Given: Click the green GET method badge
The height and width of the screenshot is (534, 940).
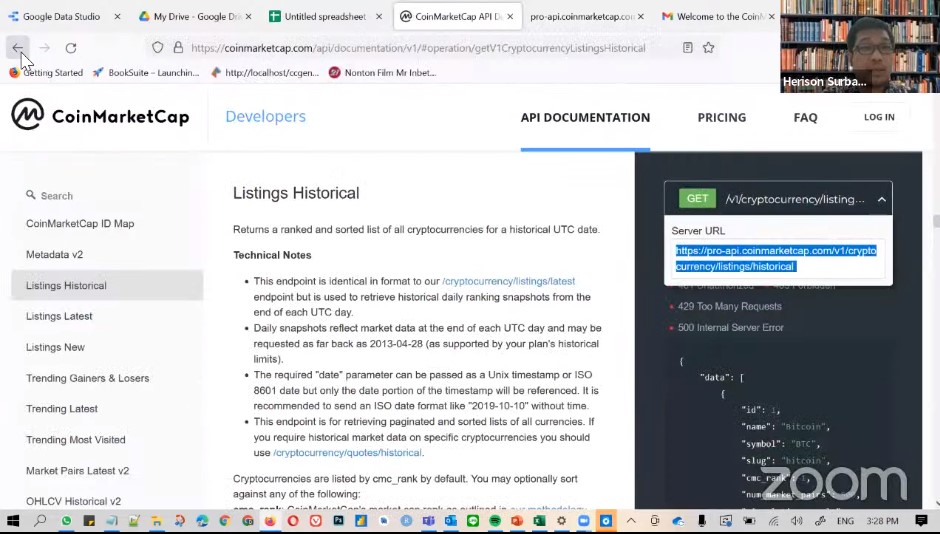Looking at the screenshot, I should click(x=697, y=198).
